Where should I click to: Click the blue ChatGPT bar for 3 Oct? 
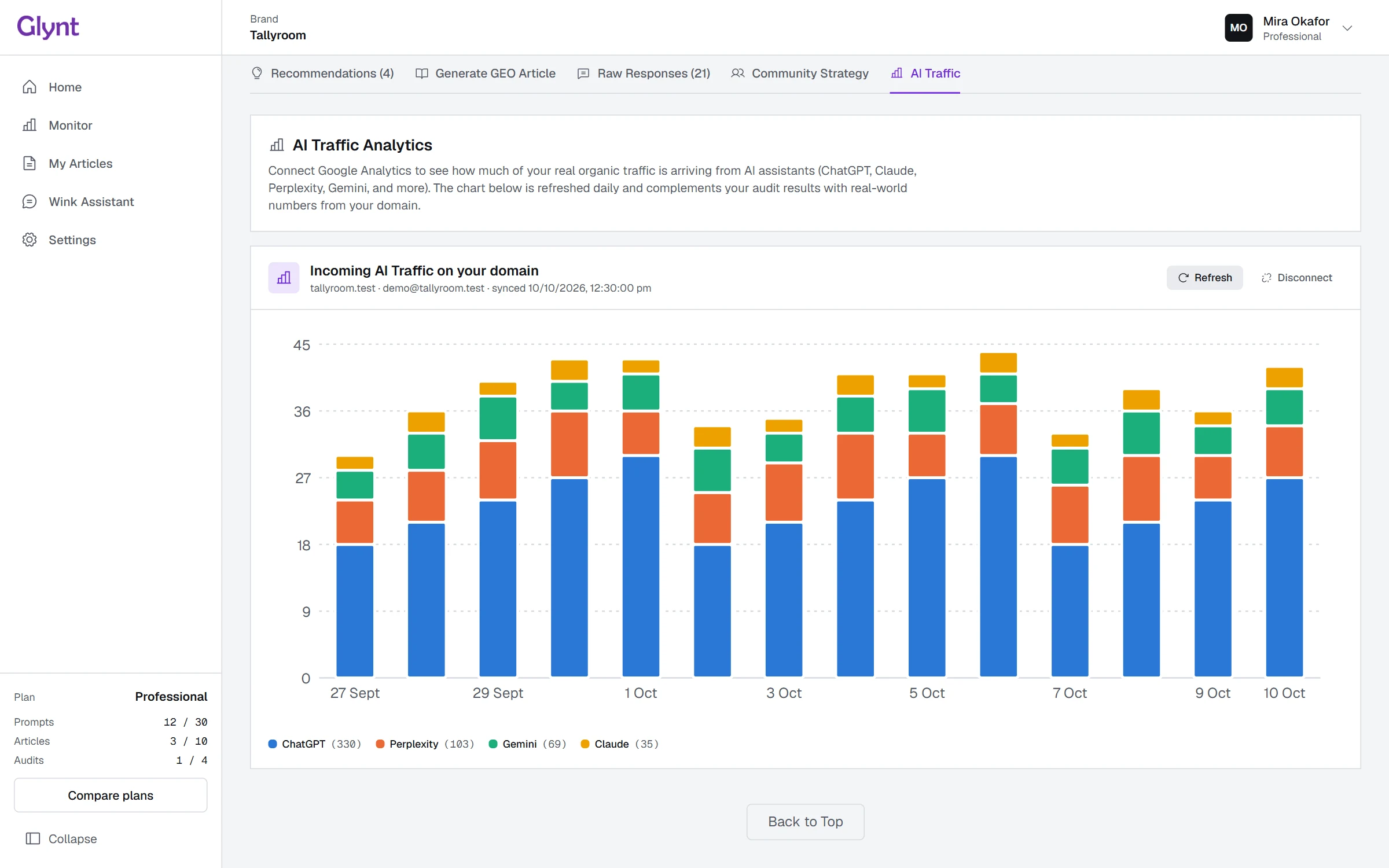pyautogui.click(x=784, y=600)
